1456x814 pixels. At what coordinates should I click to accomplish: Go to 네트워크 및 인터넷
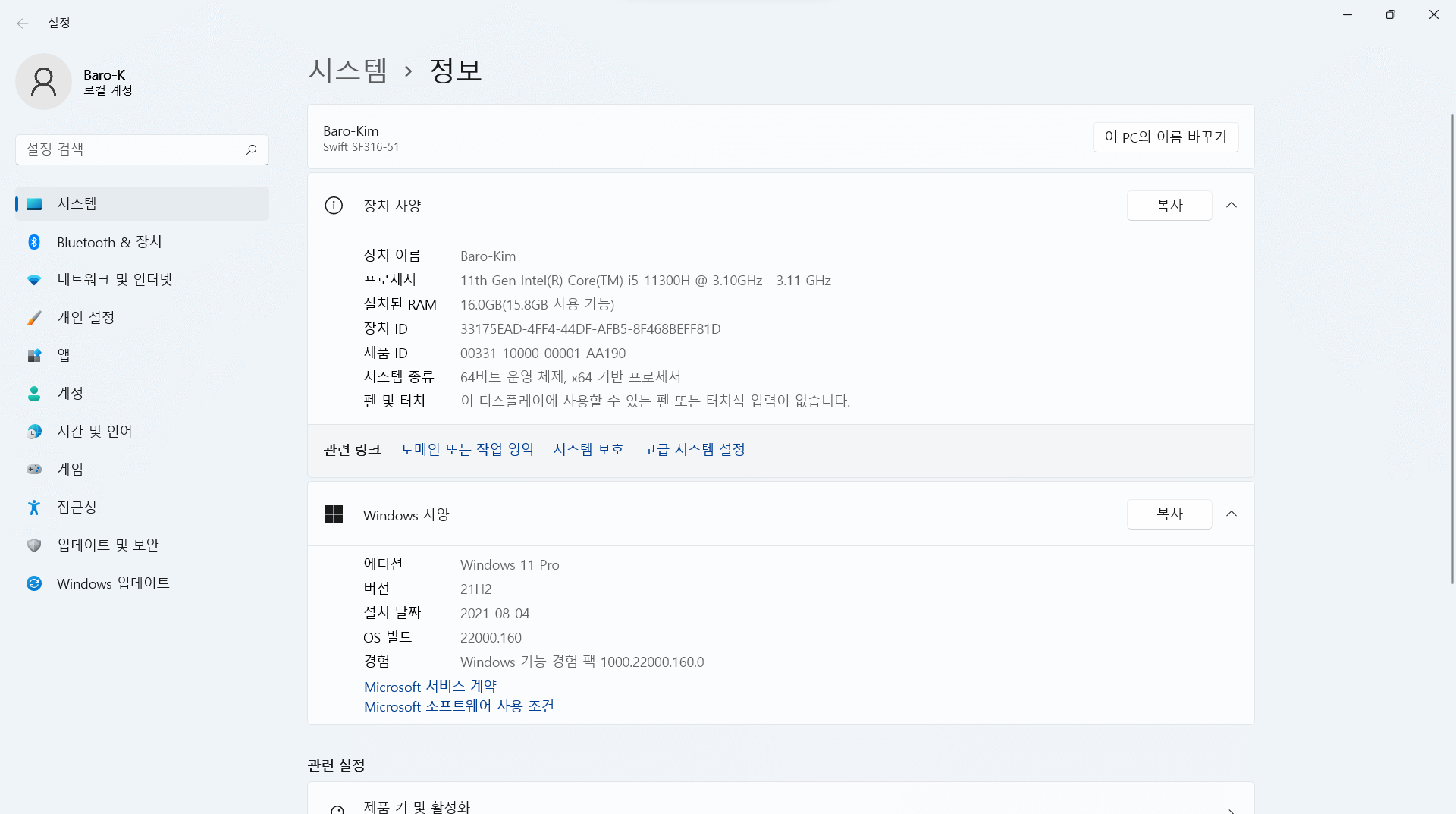click(142, 280)
